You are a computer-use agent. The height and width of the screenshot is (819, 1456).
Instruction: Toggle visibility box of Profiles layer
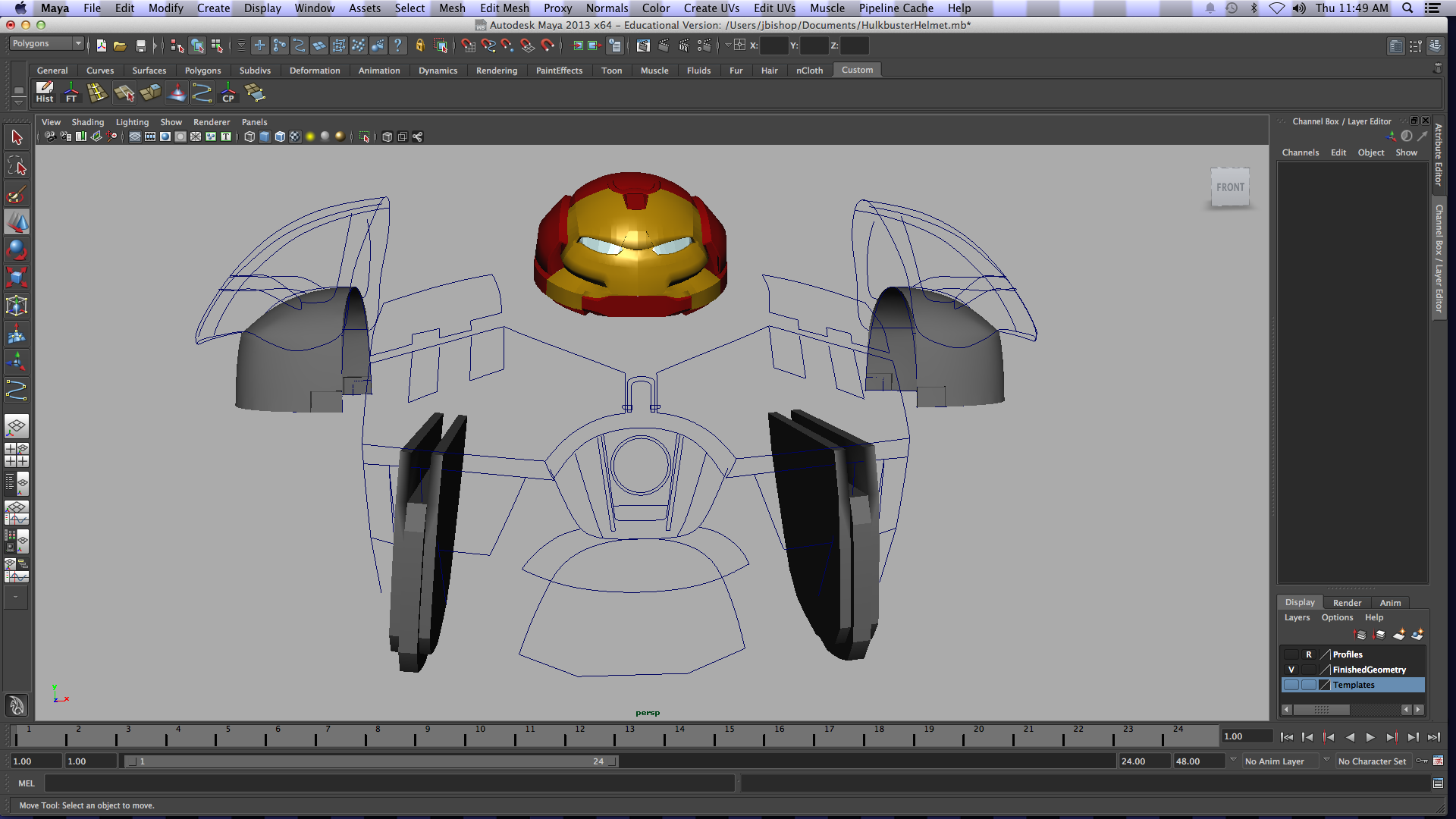[1291, 654]
